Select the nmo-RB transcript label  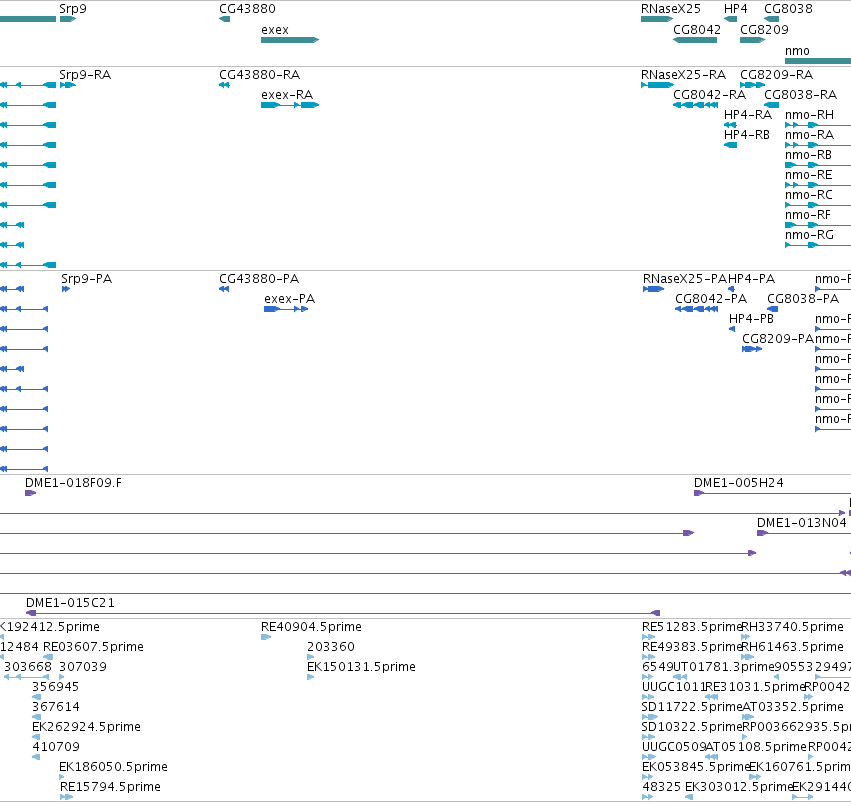coord(808,155)
